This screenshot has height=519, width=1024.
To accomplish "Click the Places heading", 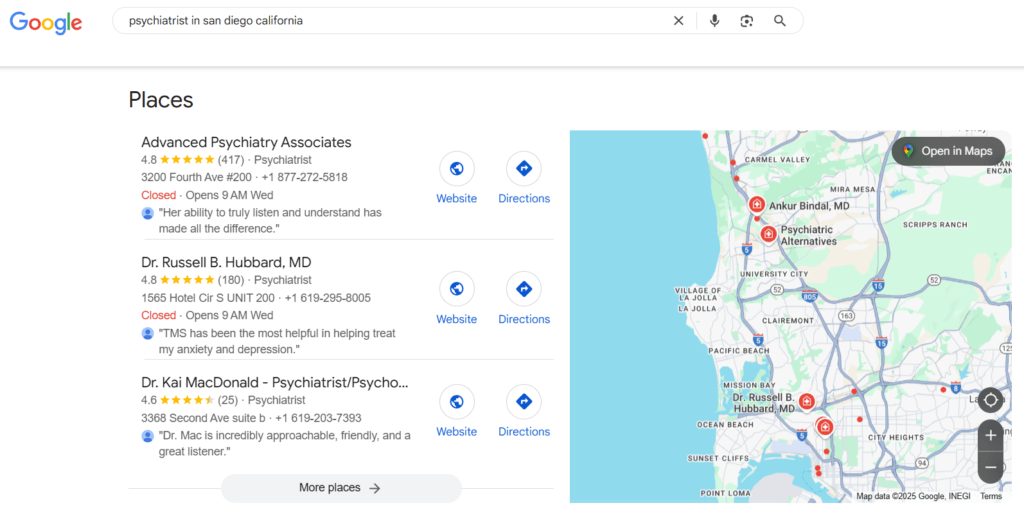I will (x=161, y=100).
